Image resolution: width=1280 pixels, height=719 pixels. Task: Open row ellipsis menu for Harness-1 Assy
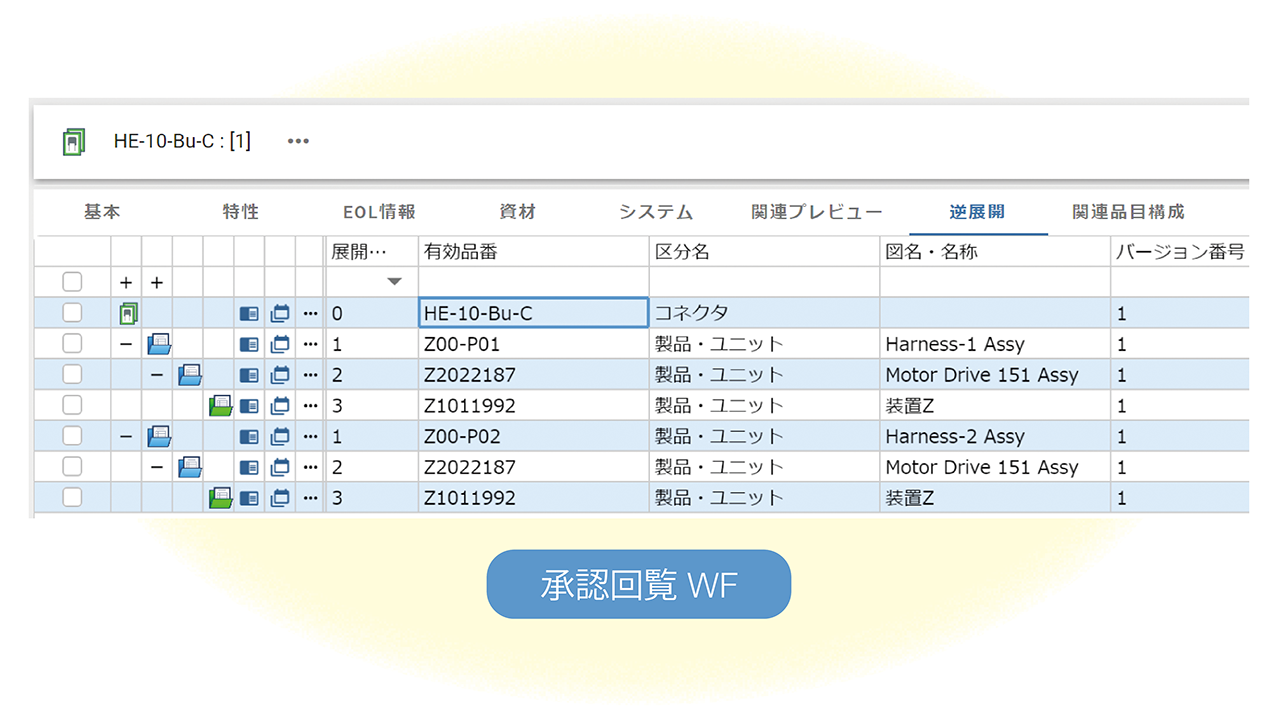(x=310, y=344)
